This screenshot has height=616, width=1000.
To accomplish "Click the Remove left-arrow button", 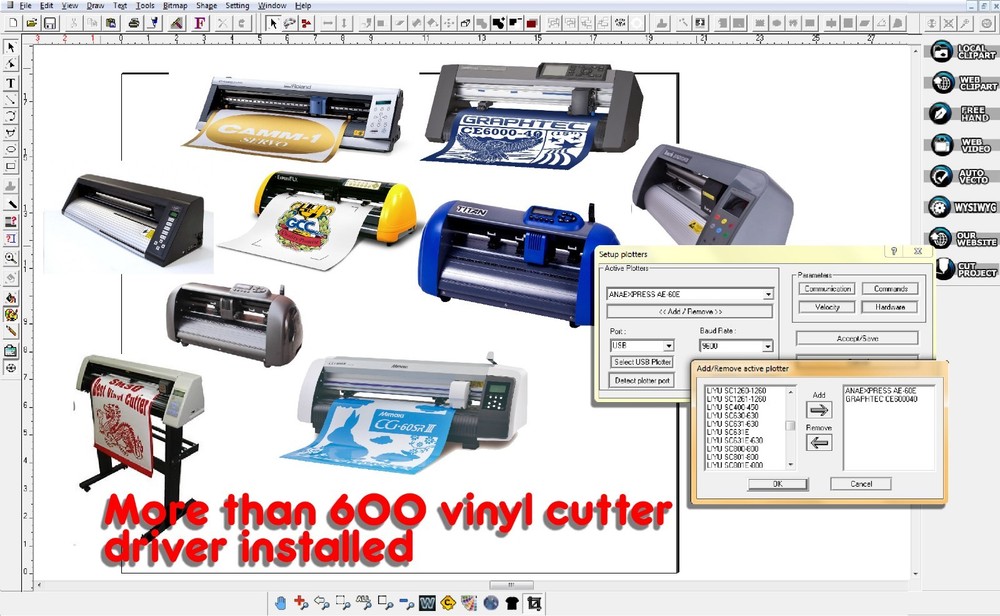I will [819, 442].
